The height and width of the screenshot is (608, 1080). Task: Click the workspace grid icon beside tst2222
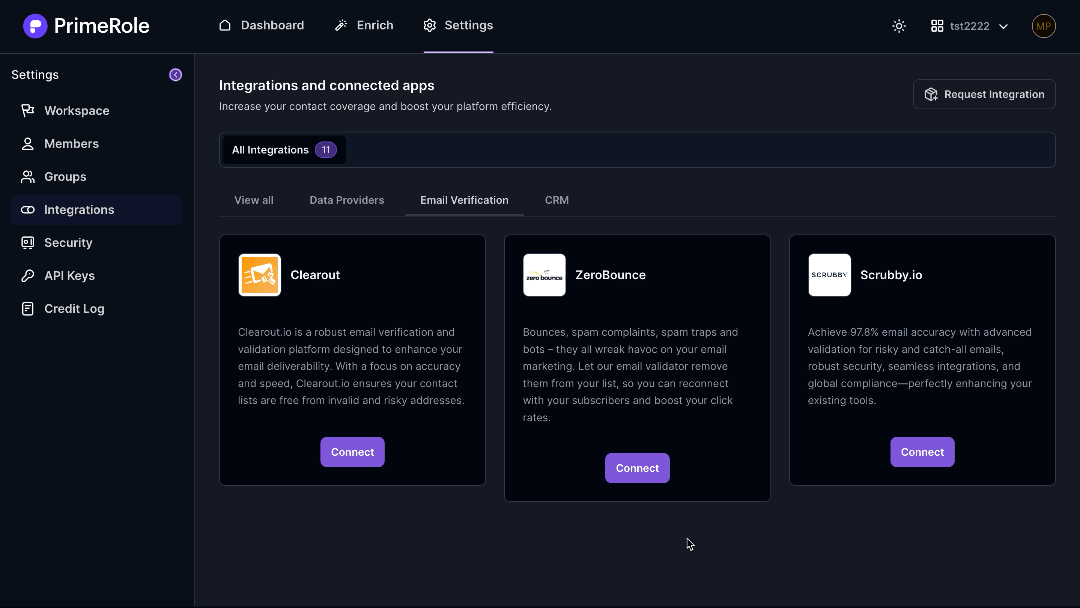click(x=937, y=26)
